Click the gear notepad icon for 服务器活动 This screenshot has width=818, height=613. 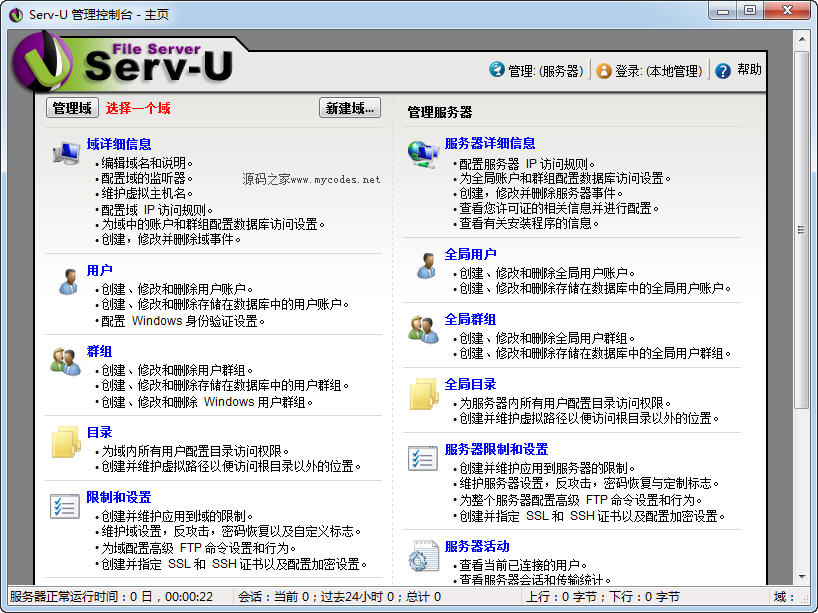tap(423, 556)
